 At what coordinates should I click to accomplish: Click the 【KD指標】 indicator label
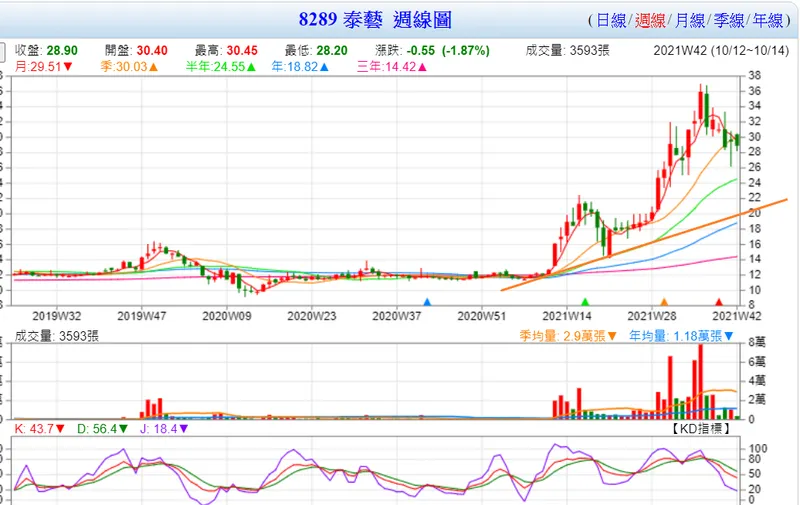700,429
